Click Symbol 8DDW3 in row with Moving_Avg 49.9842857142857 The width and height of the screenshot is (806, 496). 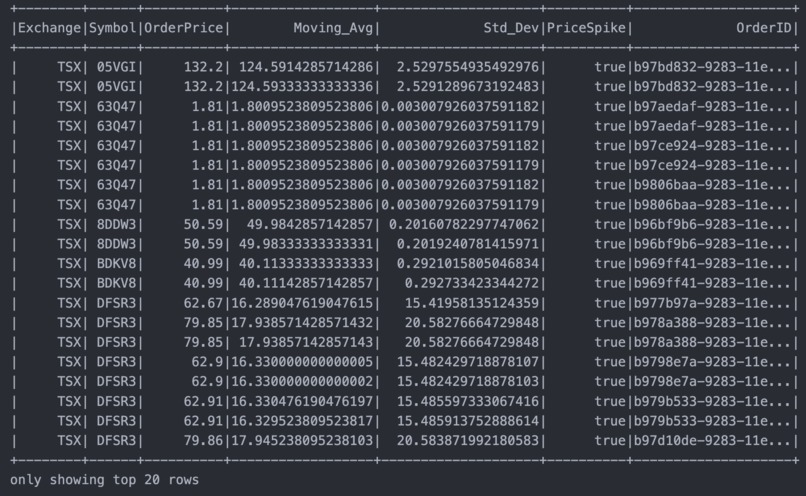[x=116, y=225]
